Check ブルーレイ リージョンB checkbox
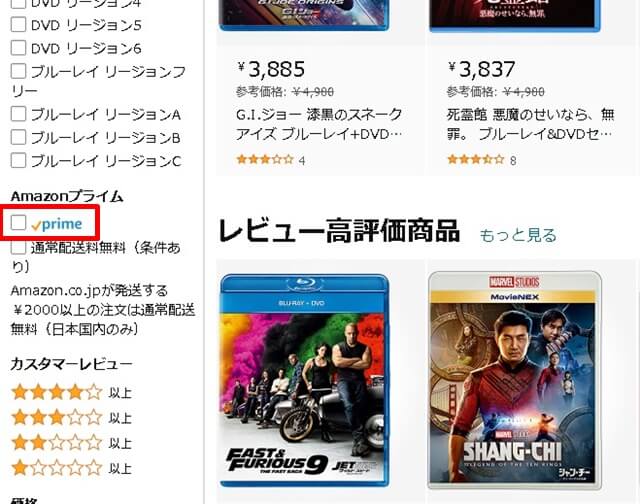 pyautogui.click(x=18, y=137)
